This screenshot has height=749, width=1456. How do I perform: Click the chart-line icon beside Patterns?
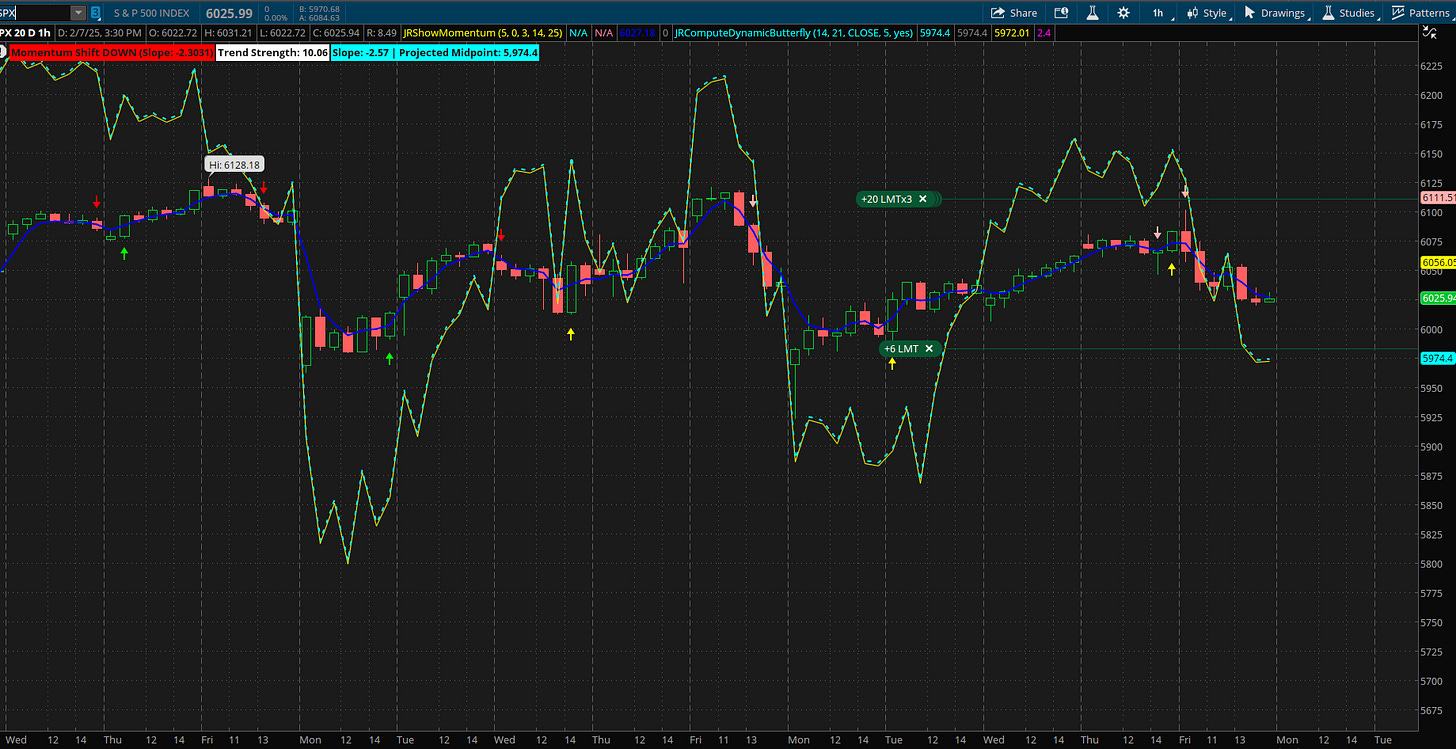pos(1398,13)
